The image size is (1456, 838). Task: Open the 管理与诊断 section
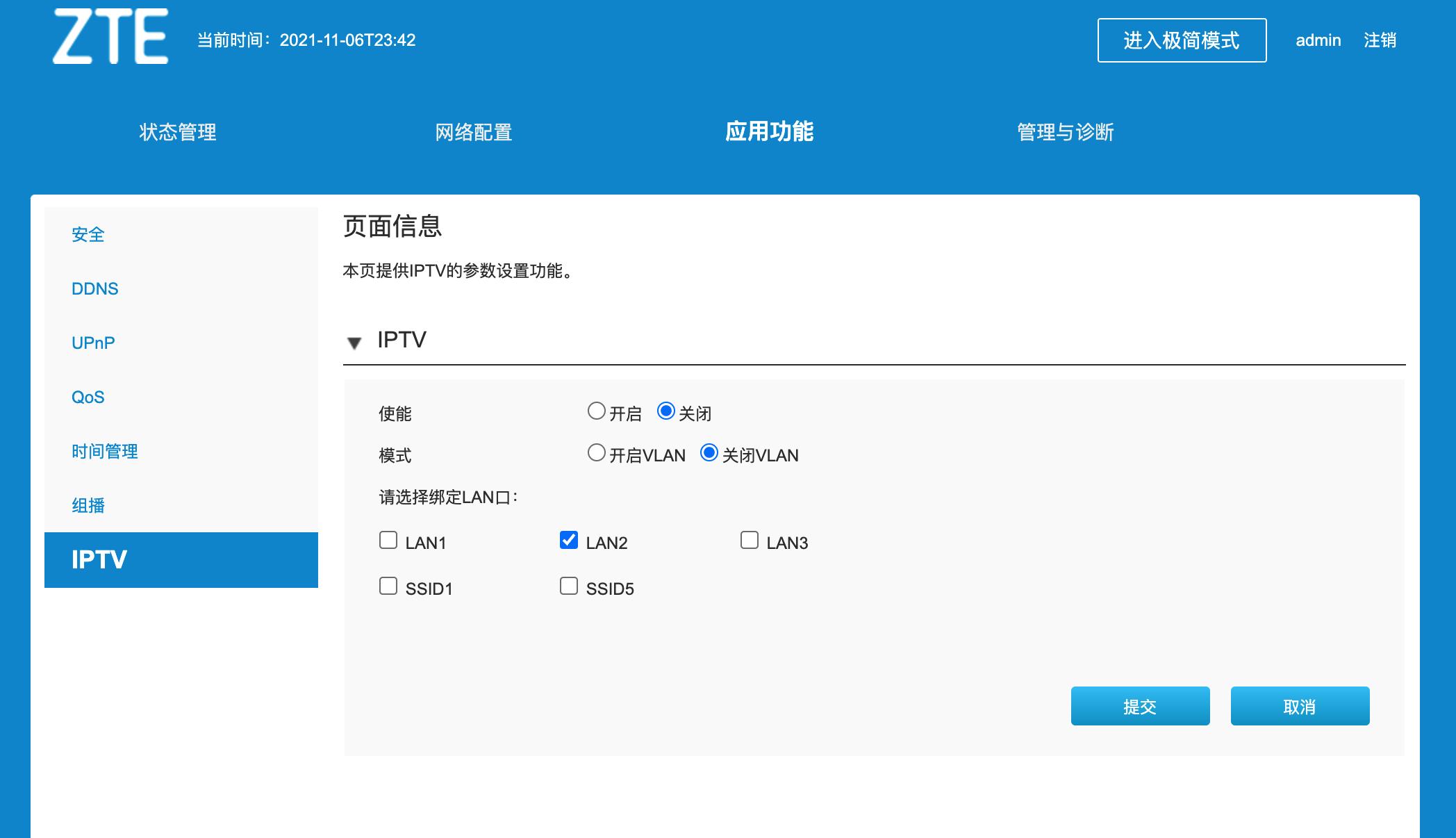click(1065, 132)
